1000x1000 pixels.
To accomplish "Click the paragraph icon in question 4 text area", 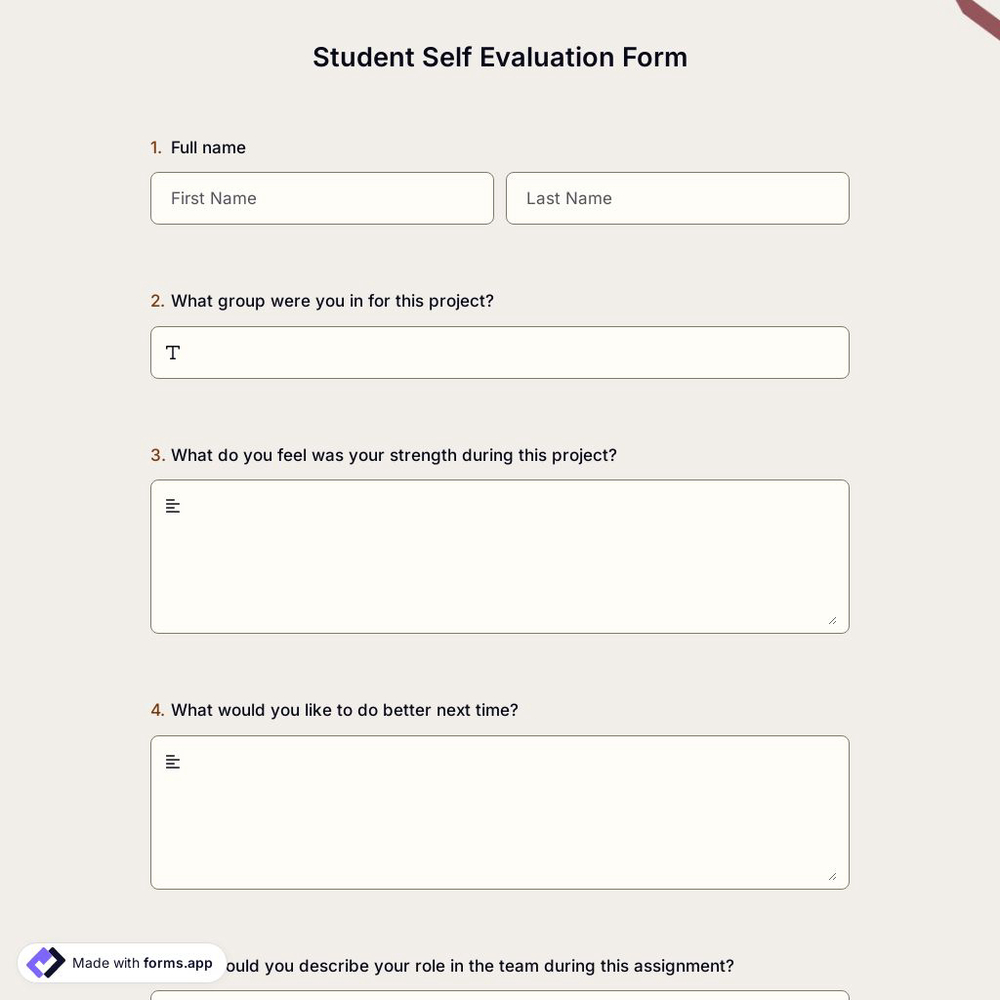I will pos(172,761).
